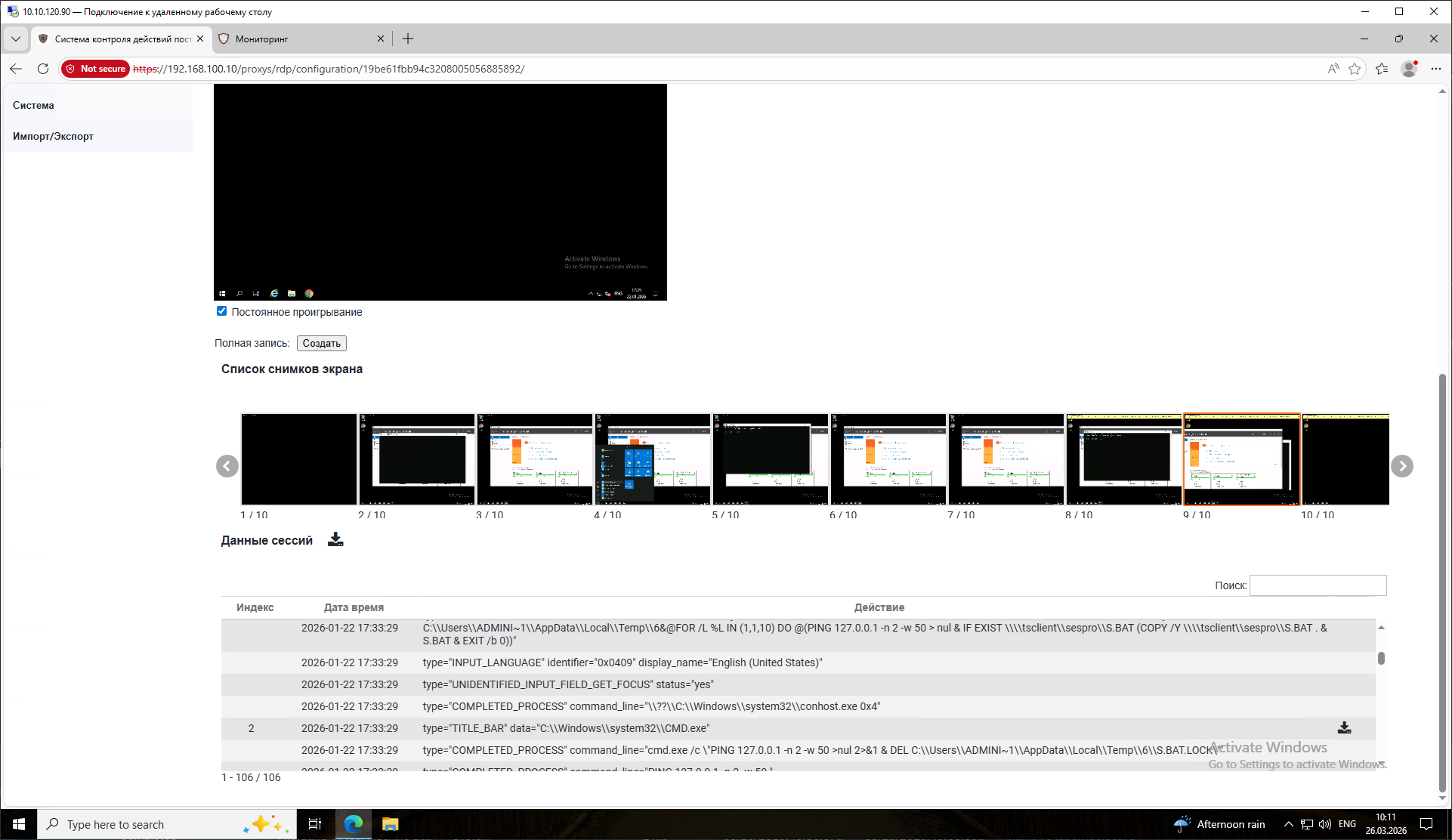The image size is (1452, 840).
Task: Sort table by the Дата время column
Action: point(354,607)
